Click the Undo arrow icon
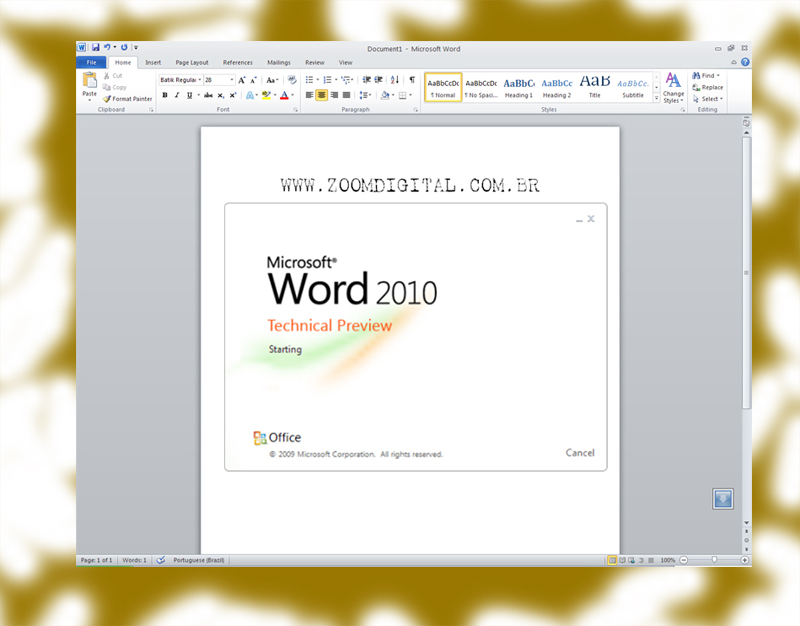Screen dimensions: 800x626 click(x=107, y=47)
